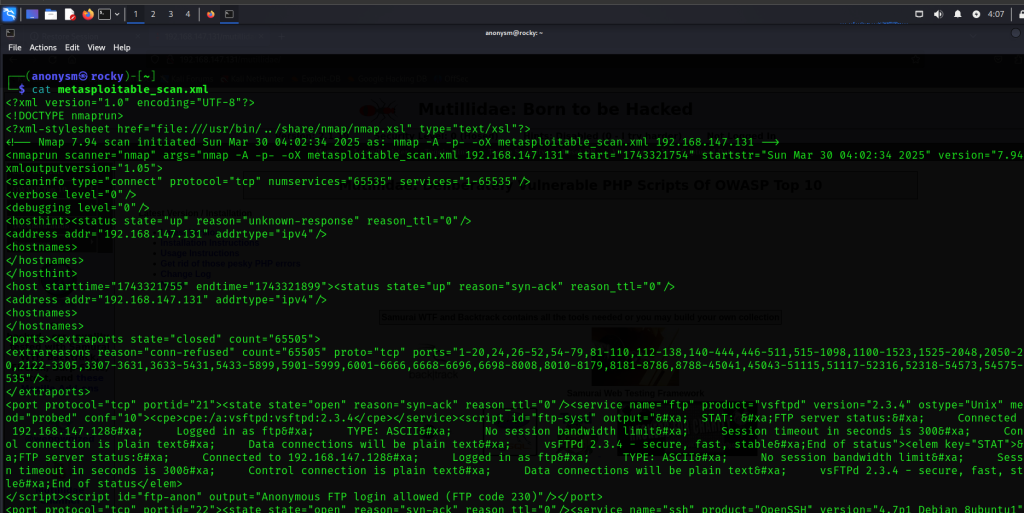Image resolution: width=1024 pixels, height=513 pixels.
Task: Open the display settings tray icon
Action: coord(919,14)
